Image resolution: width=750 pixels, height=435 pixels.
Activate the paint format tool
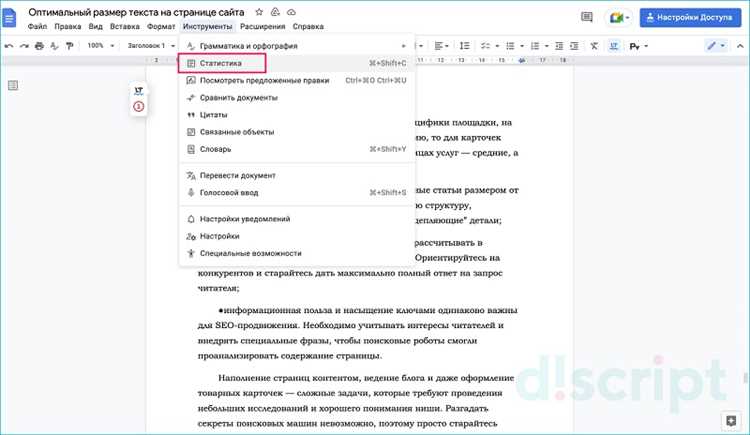pyautogui.click(x=69, y=46)
